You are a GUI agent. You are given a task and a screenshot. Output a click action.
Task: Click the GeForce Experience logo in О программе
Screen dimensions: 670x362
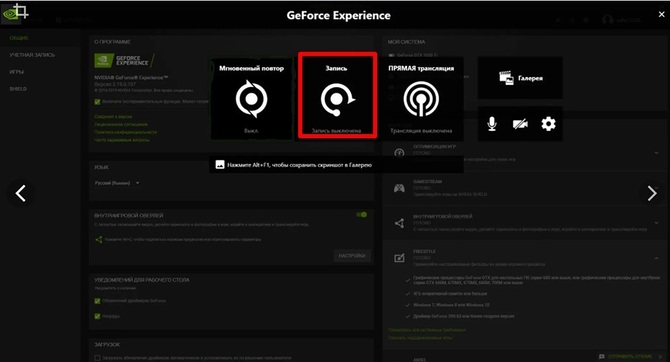(123, 61)
